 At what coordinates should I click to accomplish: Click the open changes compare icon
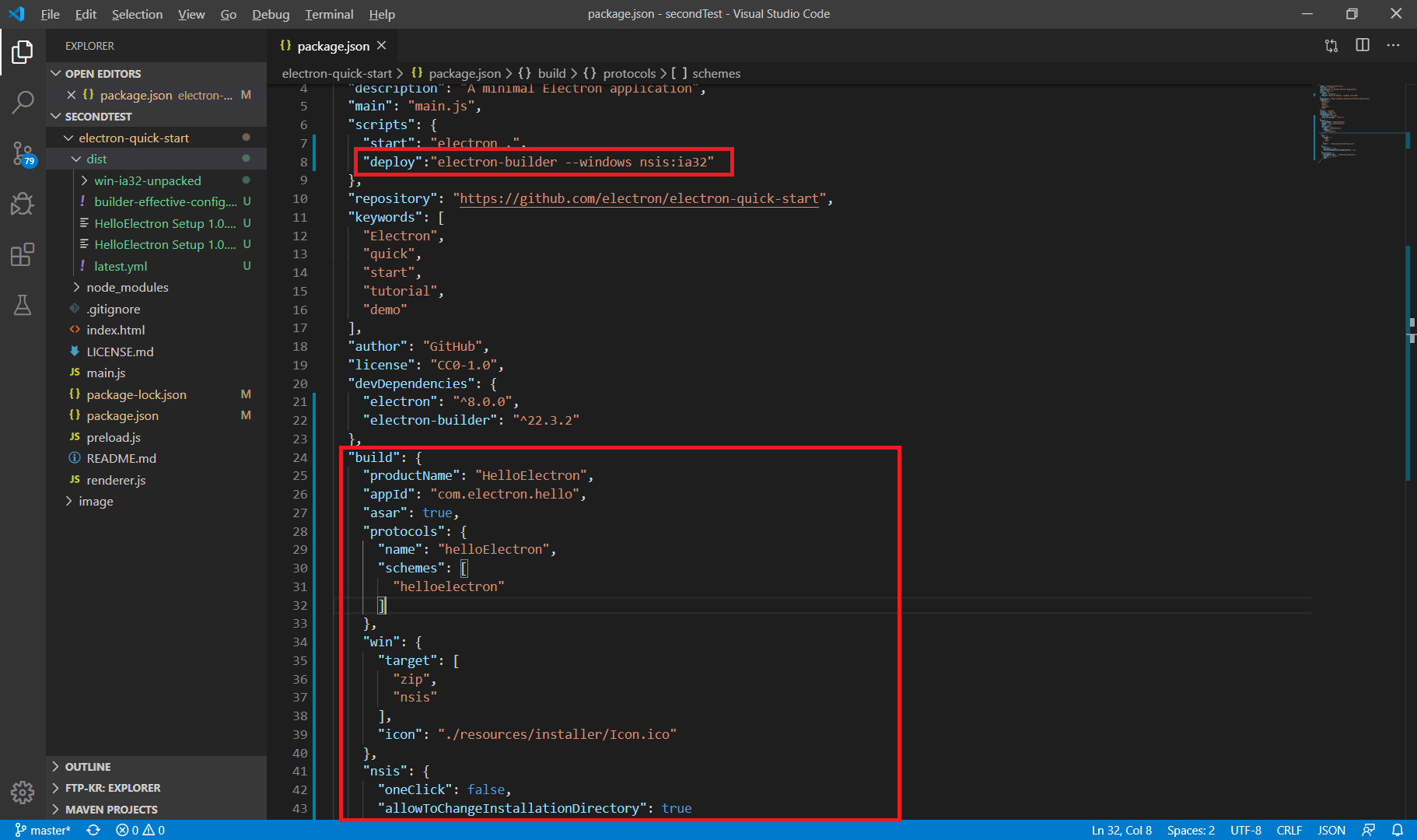pyautogui.click(x=1331, y=46)
